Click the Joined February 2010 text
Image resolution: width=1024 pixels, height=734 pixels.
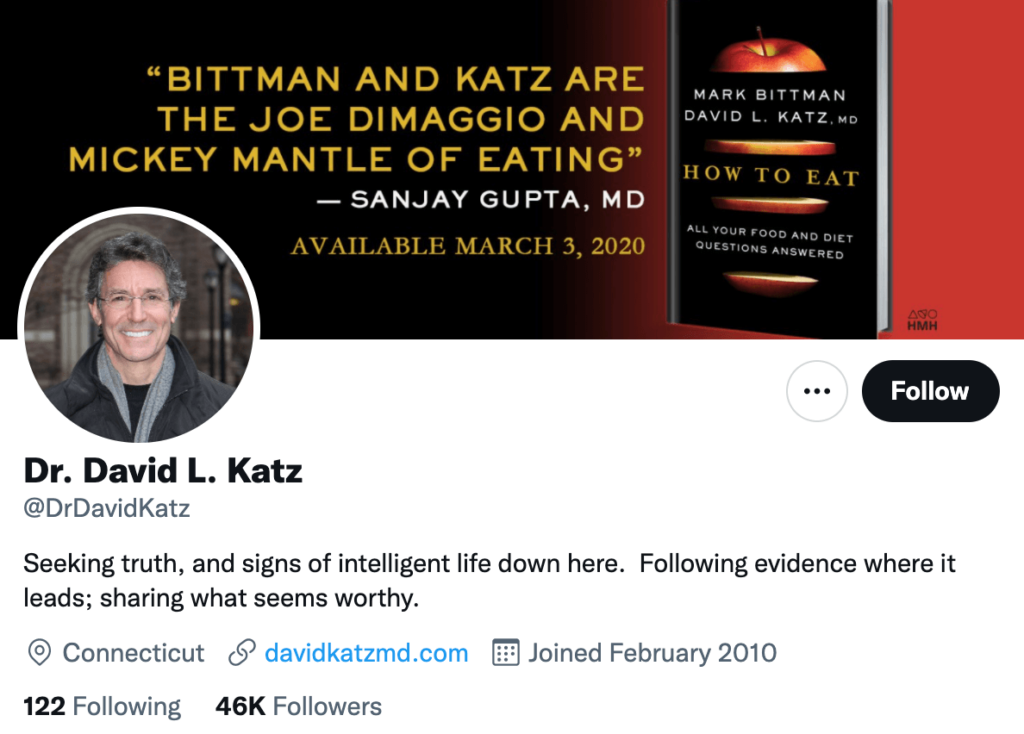(652, 654)
